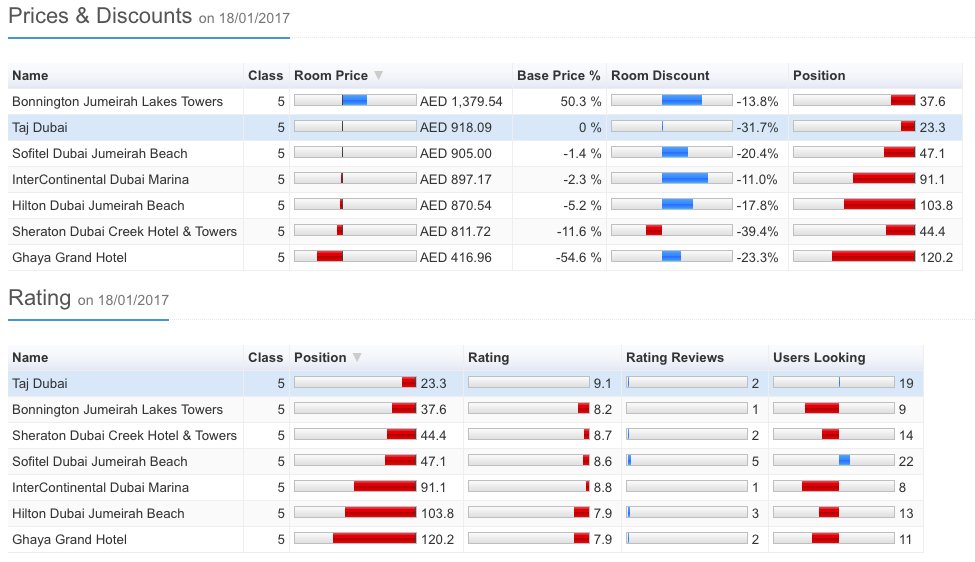Image resolution: width=975 pixels, height=562 pixels.
Task: Select Hilton Dubai Jumeirah Beach in Rating table
Action: click(98, 514)
